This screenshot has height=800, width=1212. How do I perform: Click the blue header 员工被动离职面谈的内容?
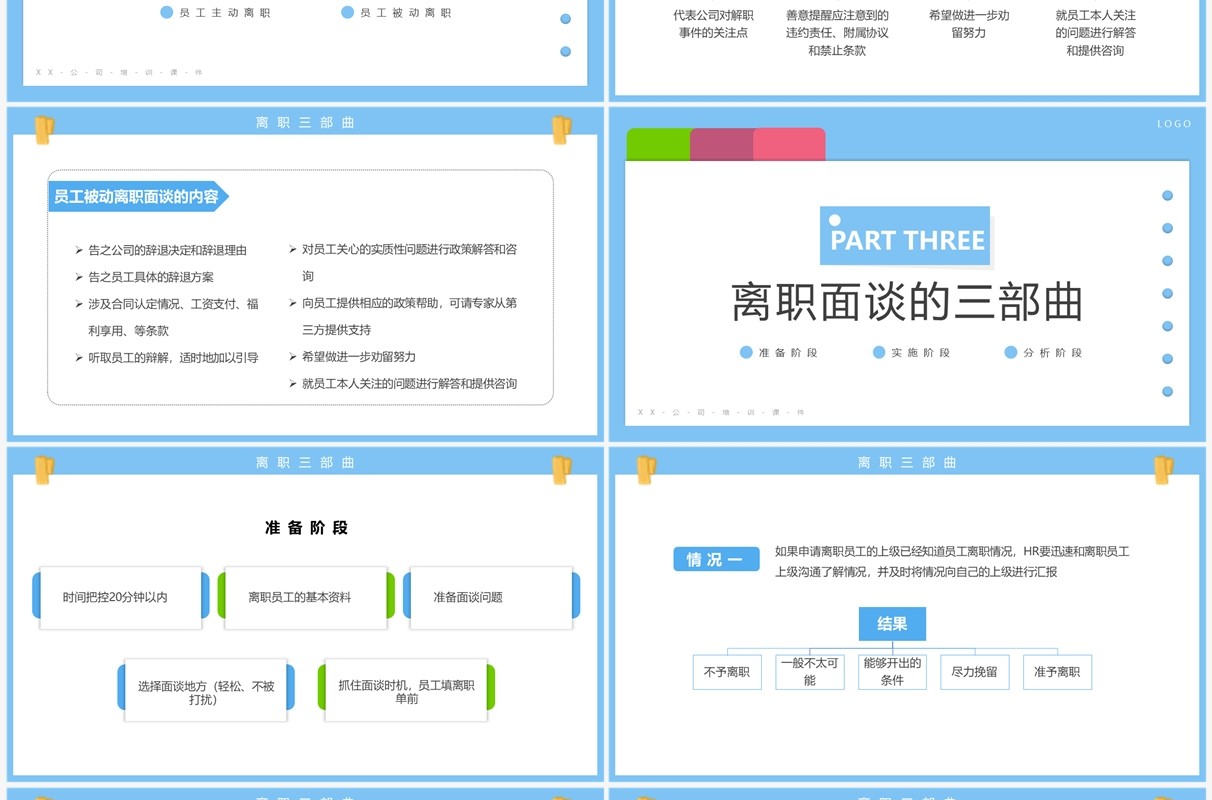pos(137,197)
